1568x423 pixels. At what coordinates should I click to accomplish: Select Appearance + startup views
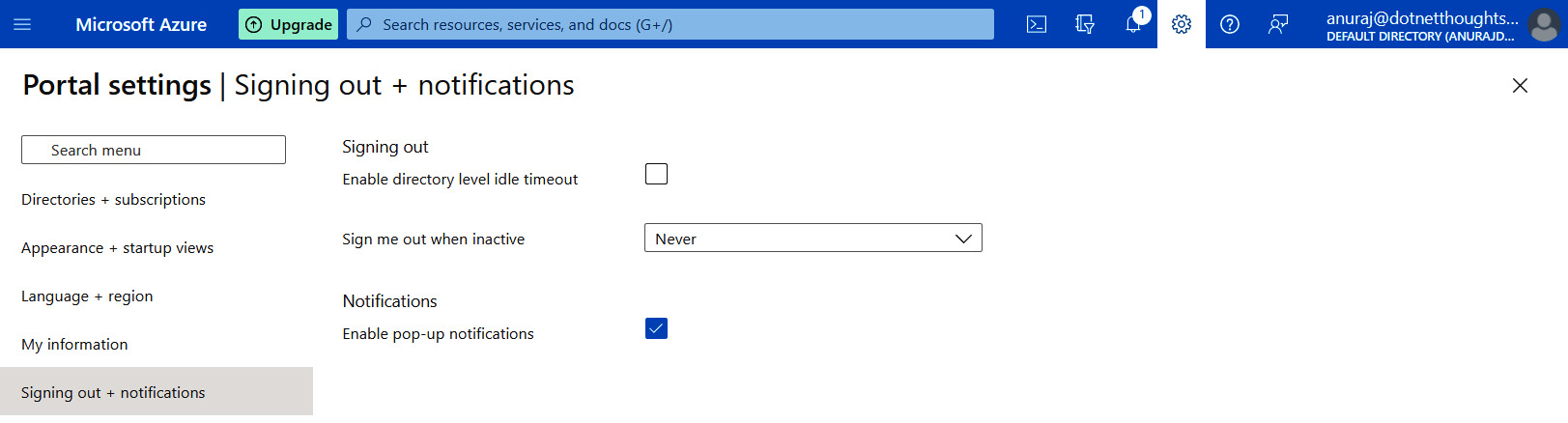118,247
